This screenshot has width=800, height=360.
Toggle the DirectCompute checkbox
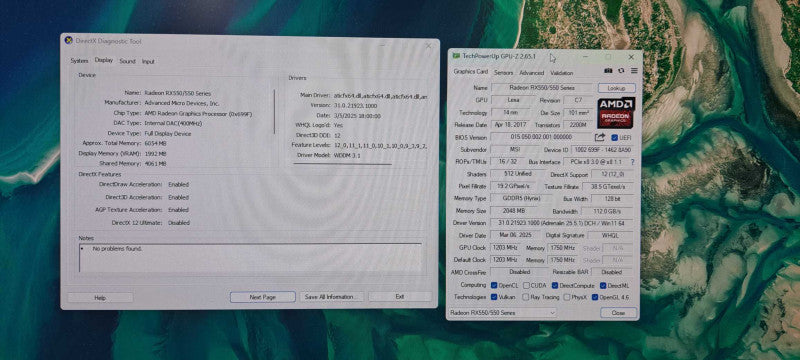click(555, 285)
